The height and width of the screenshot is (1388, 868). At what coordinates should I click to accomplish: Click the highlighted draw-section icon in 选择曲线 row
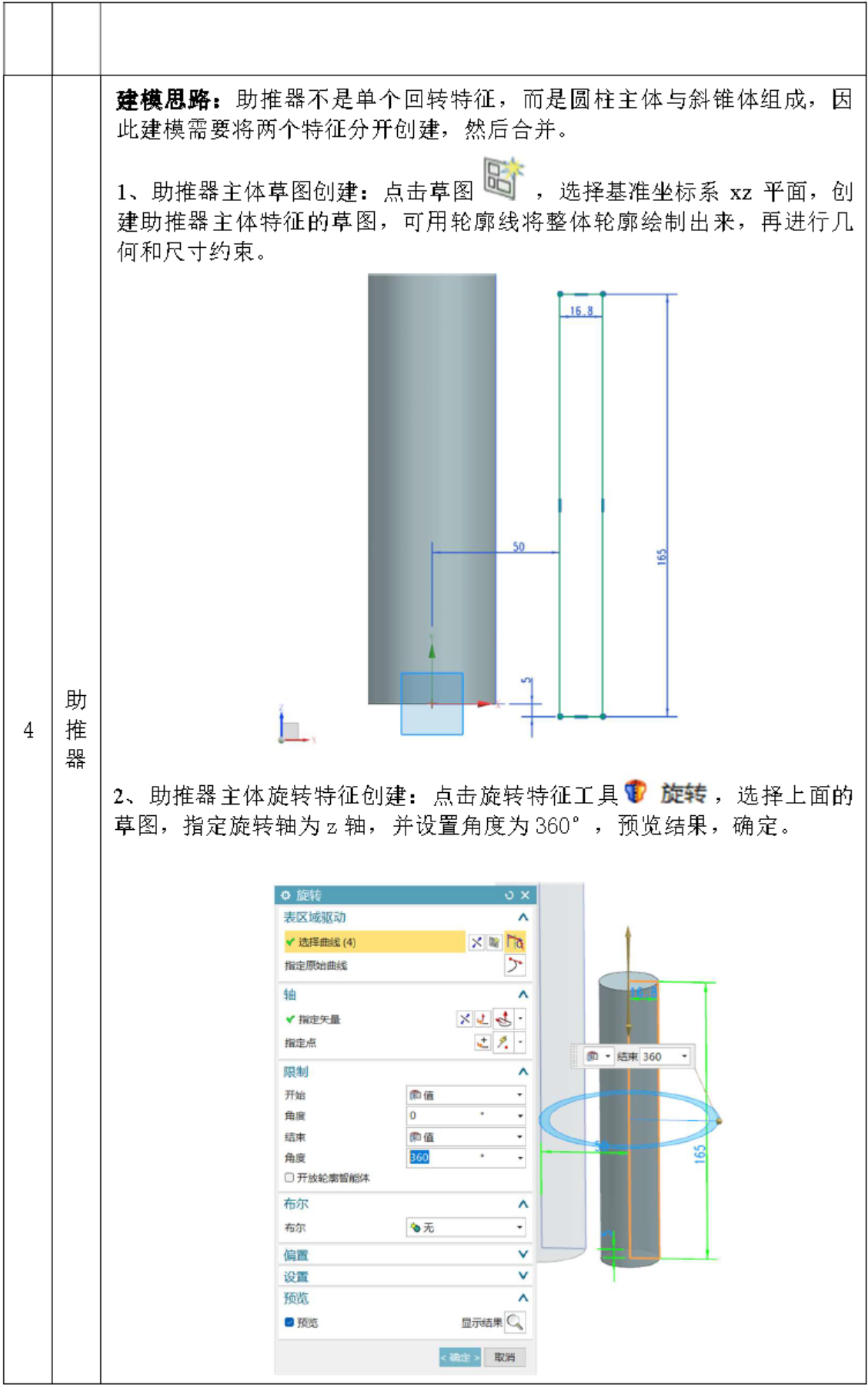pyautogui.click(x=515, y=941)
